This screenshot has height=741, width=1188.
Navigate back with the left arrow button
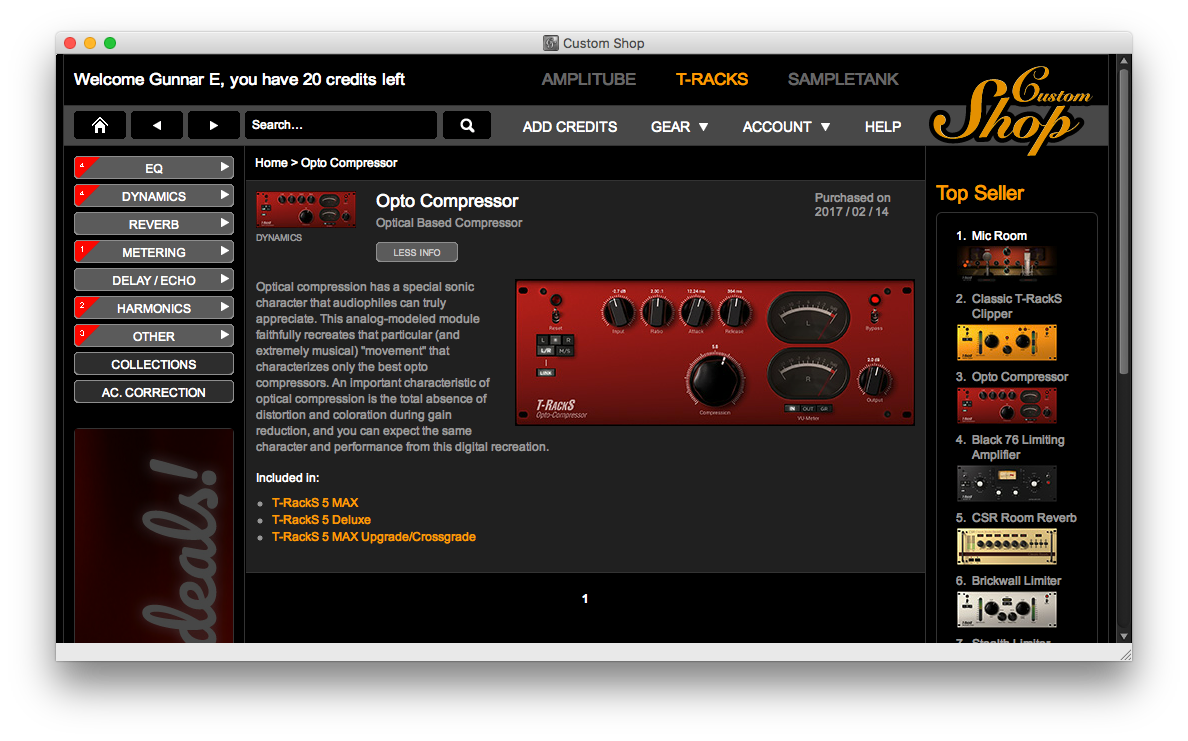point(157,125)
